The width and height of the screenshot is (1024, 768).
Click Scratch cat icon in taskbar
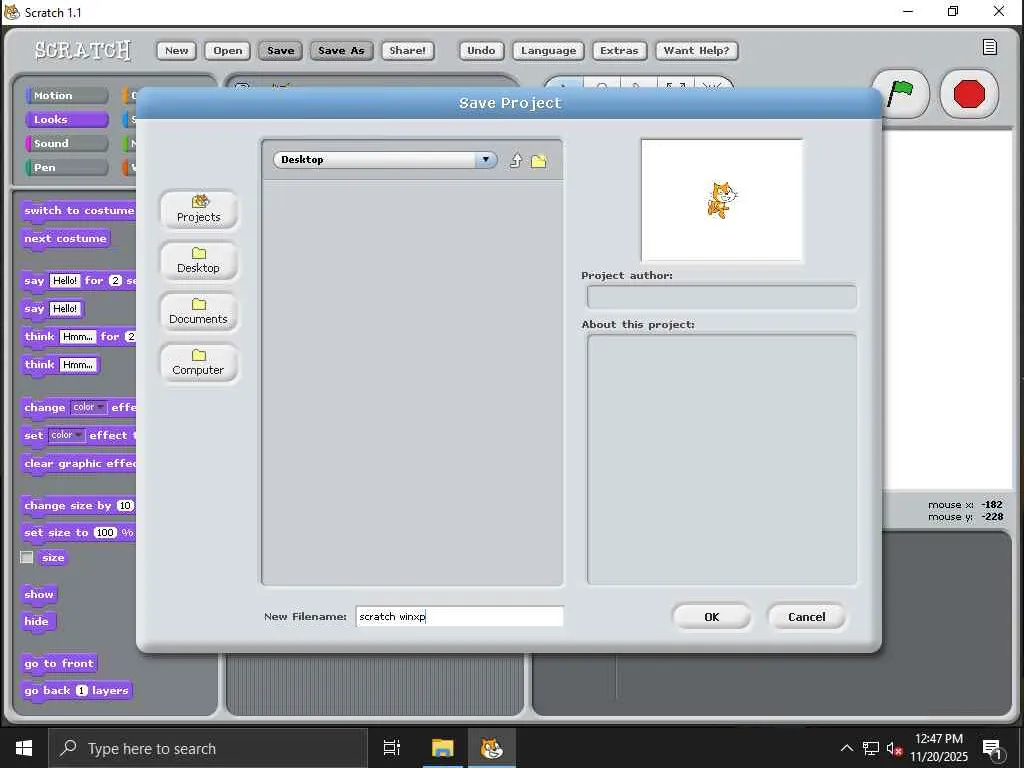click(x=492, y=748)
